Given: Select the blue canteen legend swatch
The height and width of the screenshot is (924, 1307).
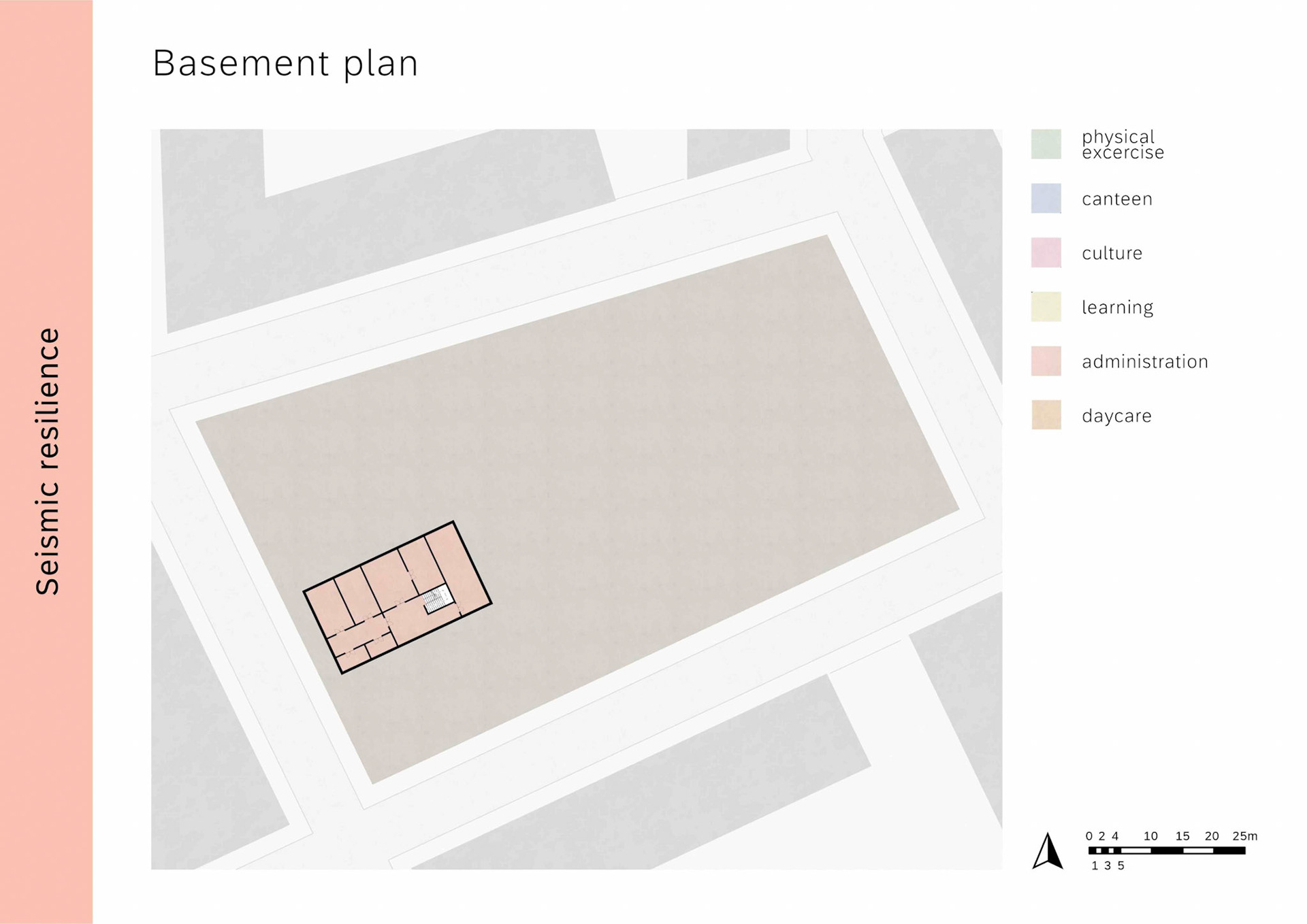Looking at the screenshot, I should pyautogui.click(x=1046, y=199).
